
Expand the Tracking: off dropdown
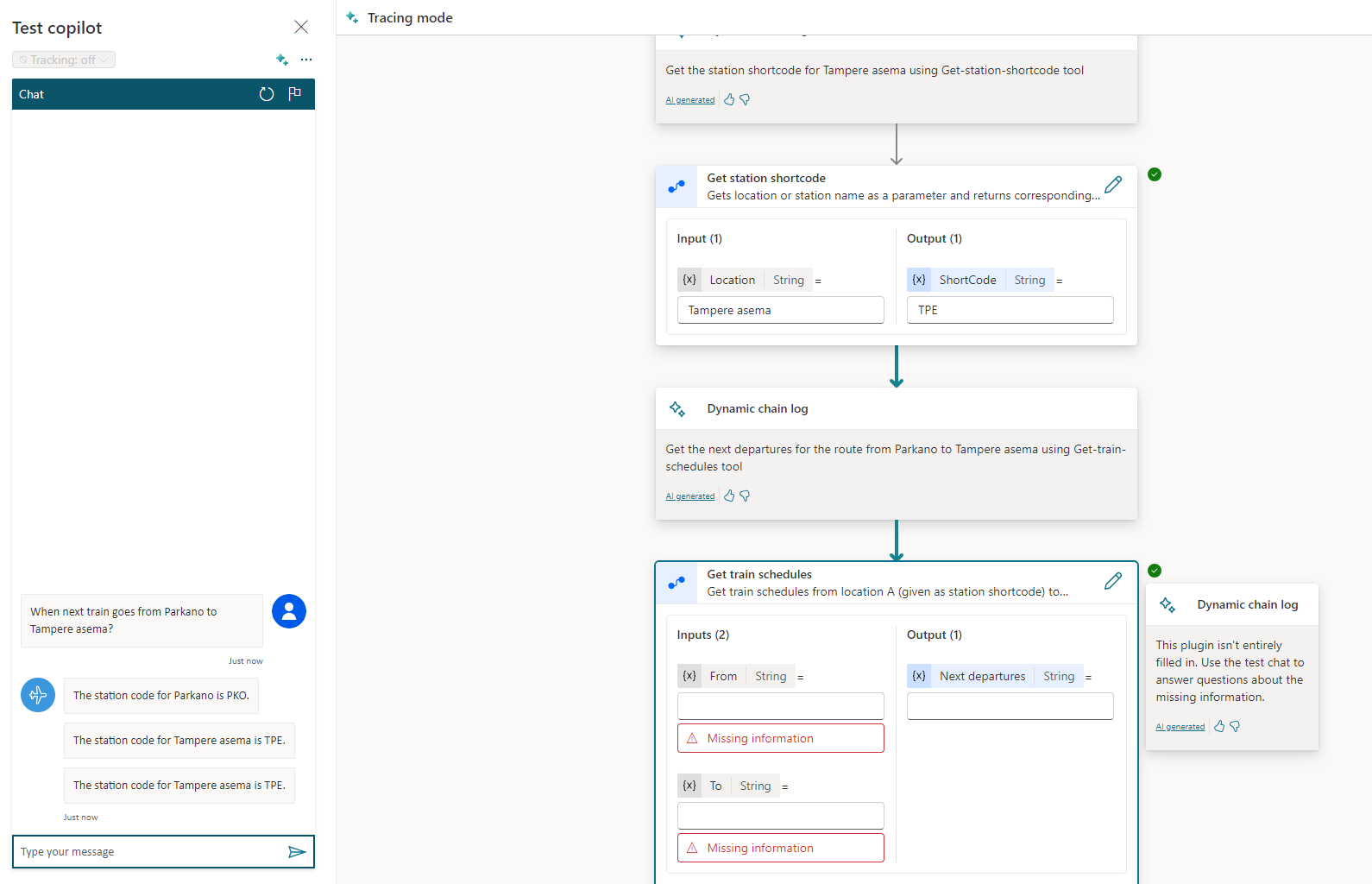tap(64, 60)
